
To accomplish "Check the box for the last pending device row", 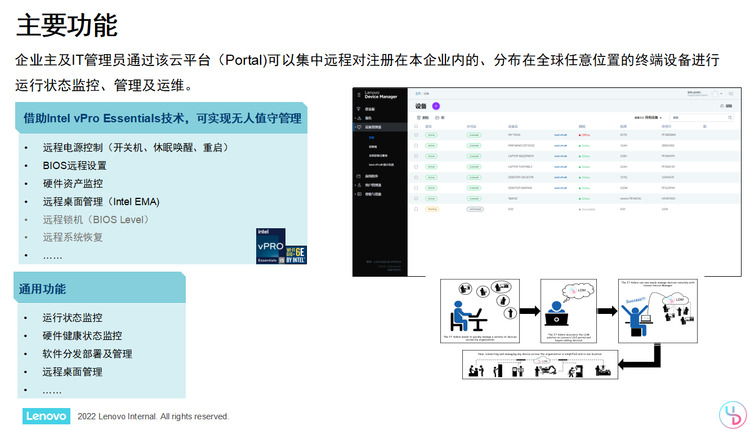I will [416, 209].
